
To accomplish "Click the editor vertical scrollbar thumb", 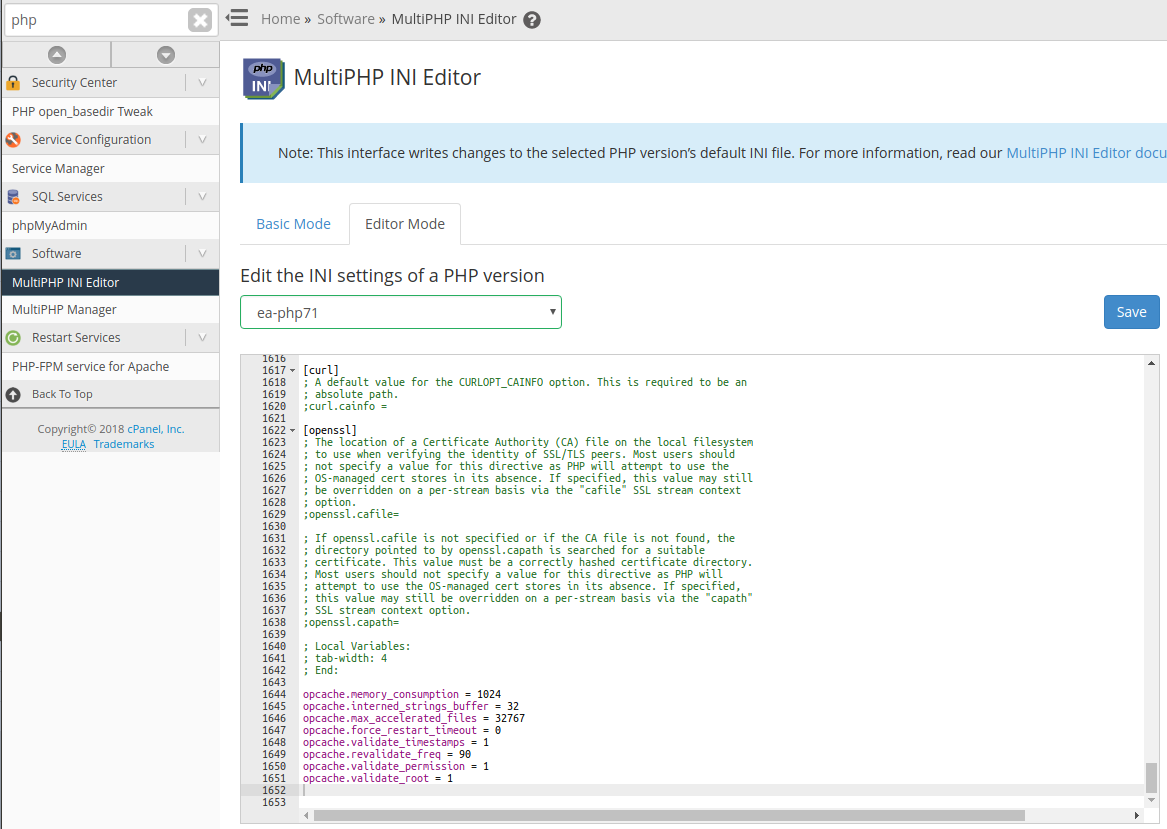I will pyautogui.click(x=1151, y=778).
